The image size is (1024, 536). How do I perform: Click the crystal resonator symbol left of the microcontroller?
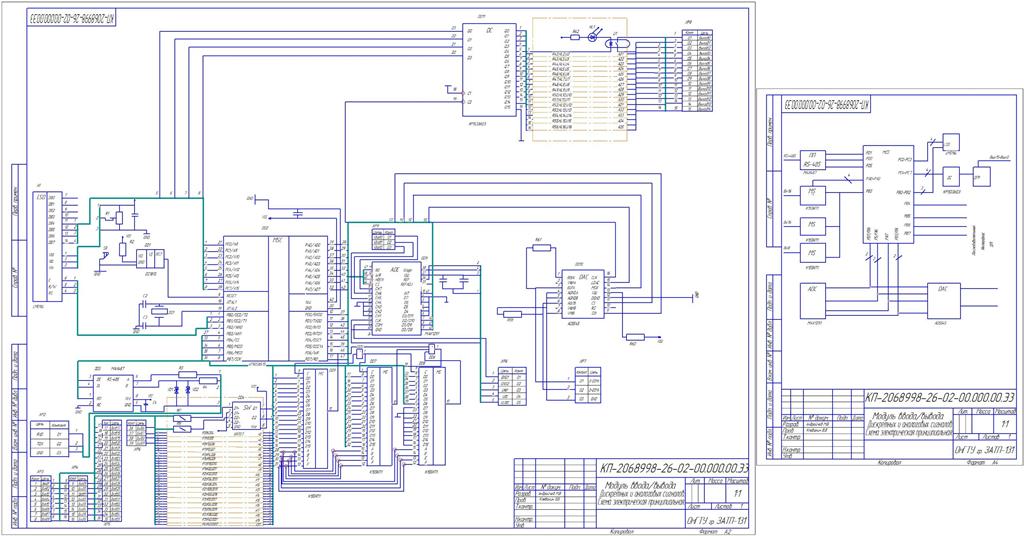click(x=159, y=311)
